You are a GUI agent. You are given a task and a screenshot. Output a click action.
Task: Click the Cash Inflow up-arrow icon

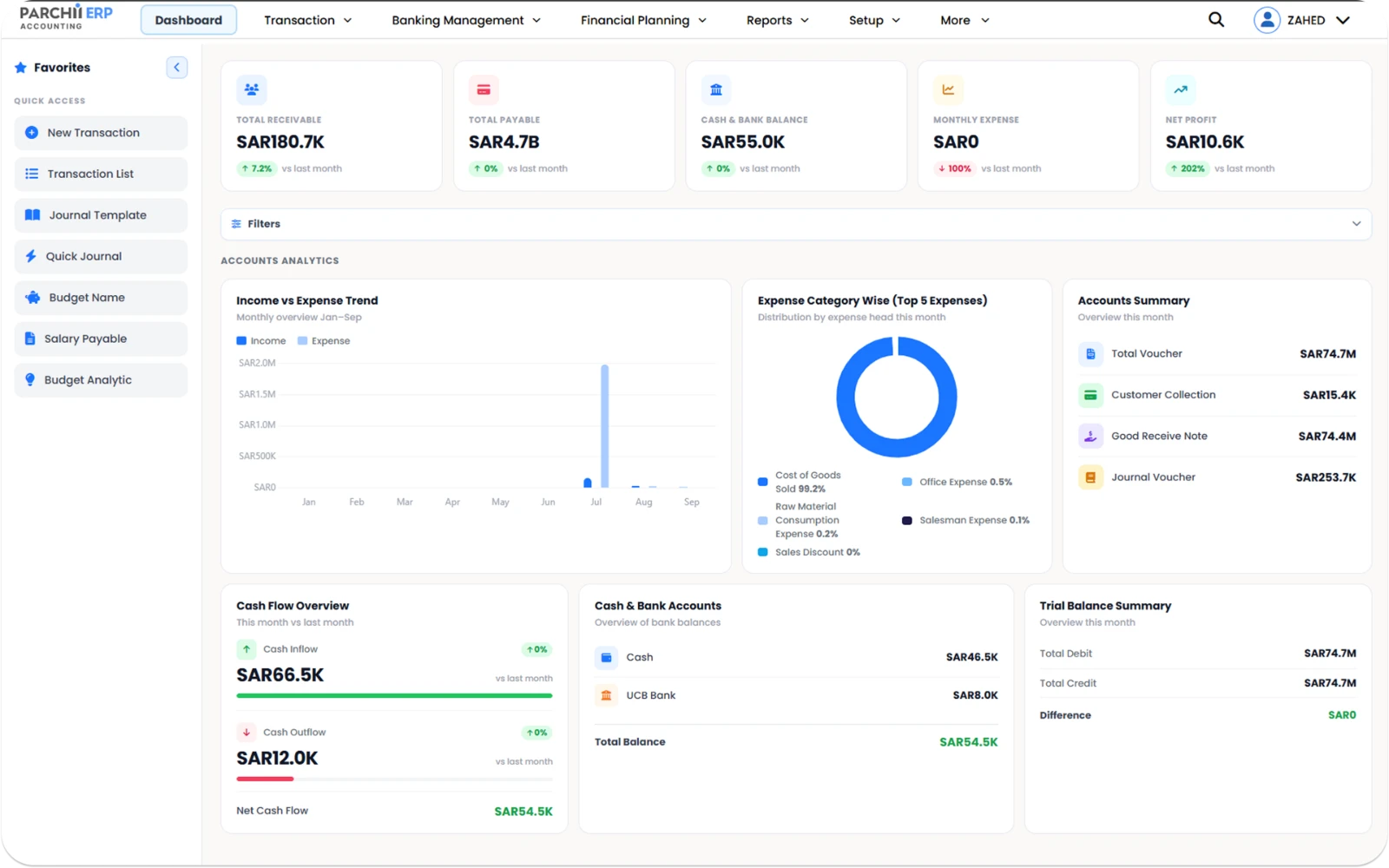pos(247,649)
